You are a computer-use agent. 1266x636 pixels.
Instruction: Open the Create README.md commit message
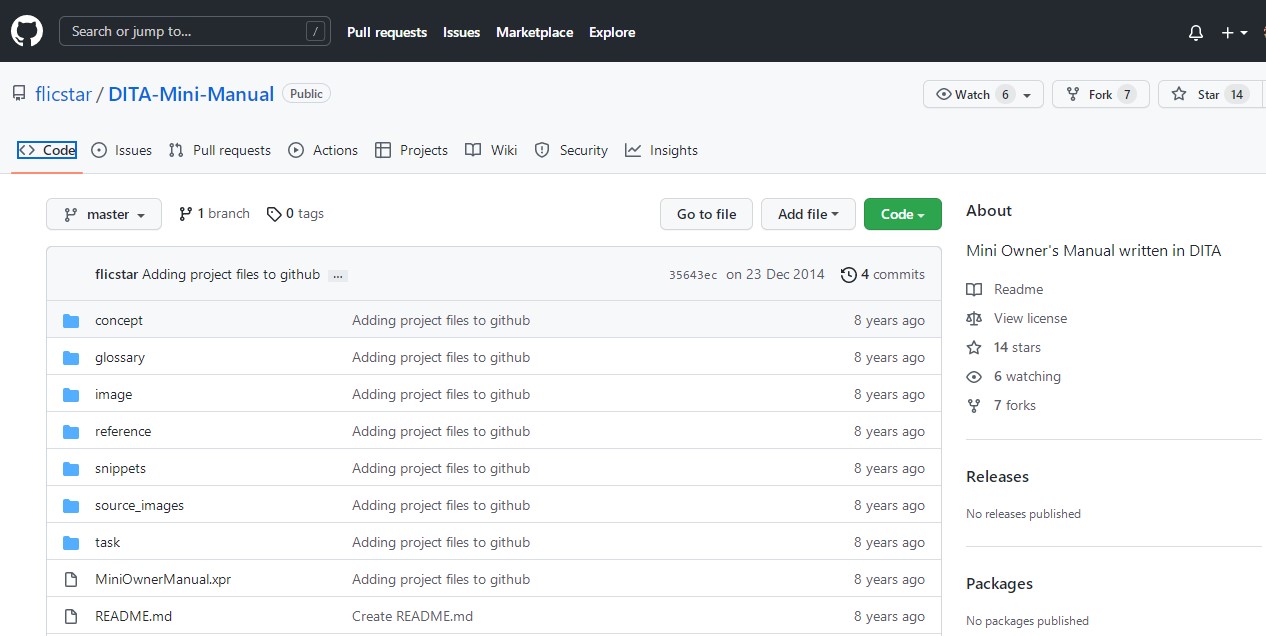pos(412,617)
